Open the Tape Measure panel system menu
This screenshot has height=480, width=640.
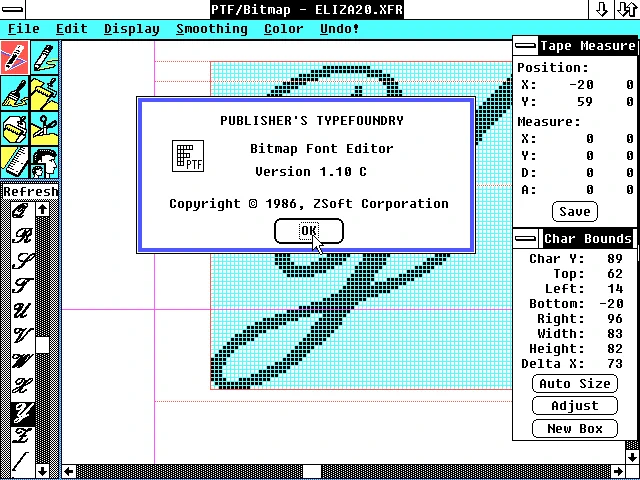coord(525,46)
